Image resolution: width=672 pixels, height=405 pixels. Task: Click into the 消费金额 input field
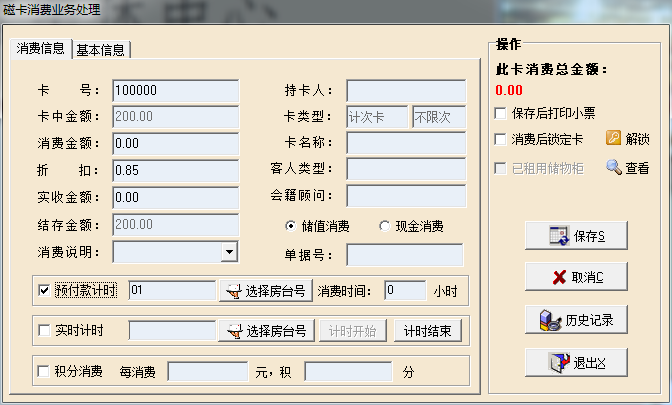[175, 143]
